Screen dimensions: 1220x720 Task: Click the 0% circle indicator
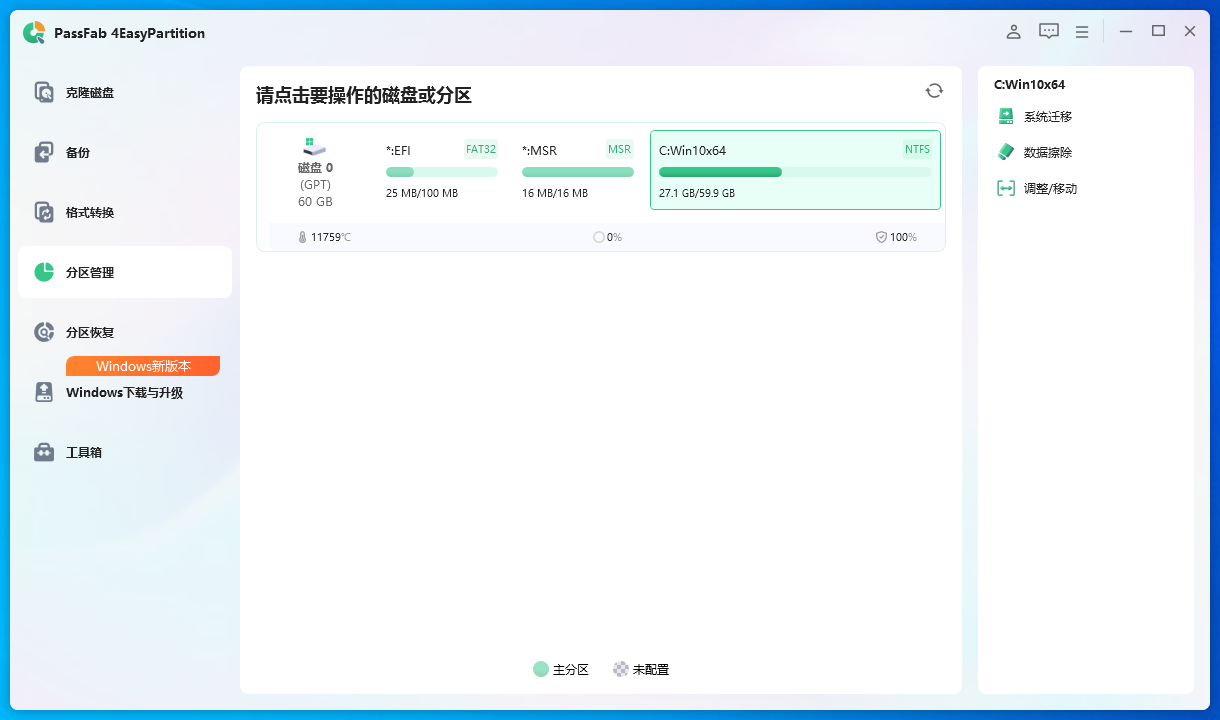pos(598,237)
